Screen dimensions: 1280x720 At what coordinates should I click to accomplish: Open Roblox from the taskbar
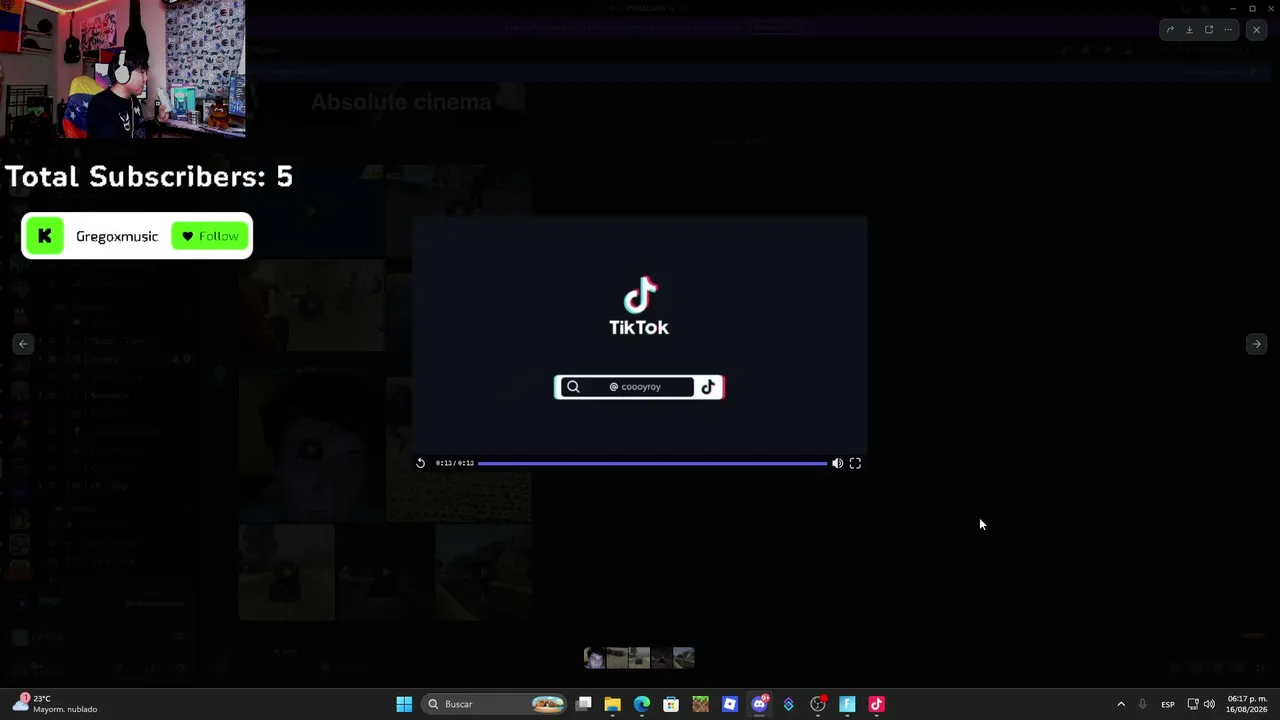[730, 704]
